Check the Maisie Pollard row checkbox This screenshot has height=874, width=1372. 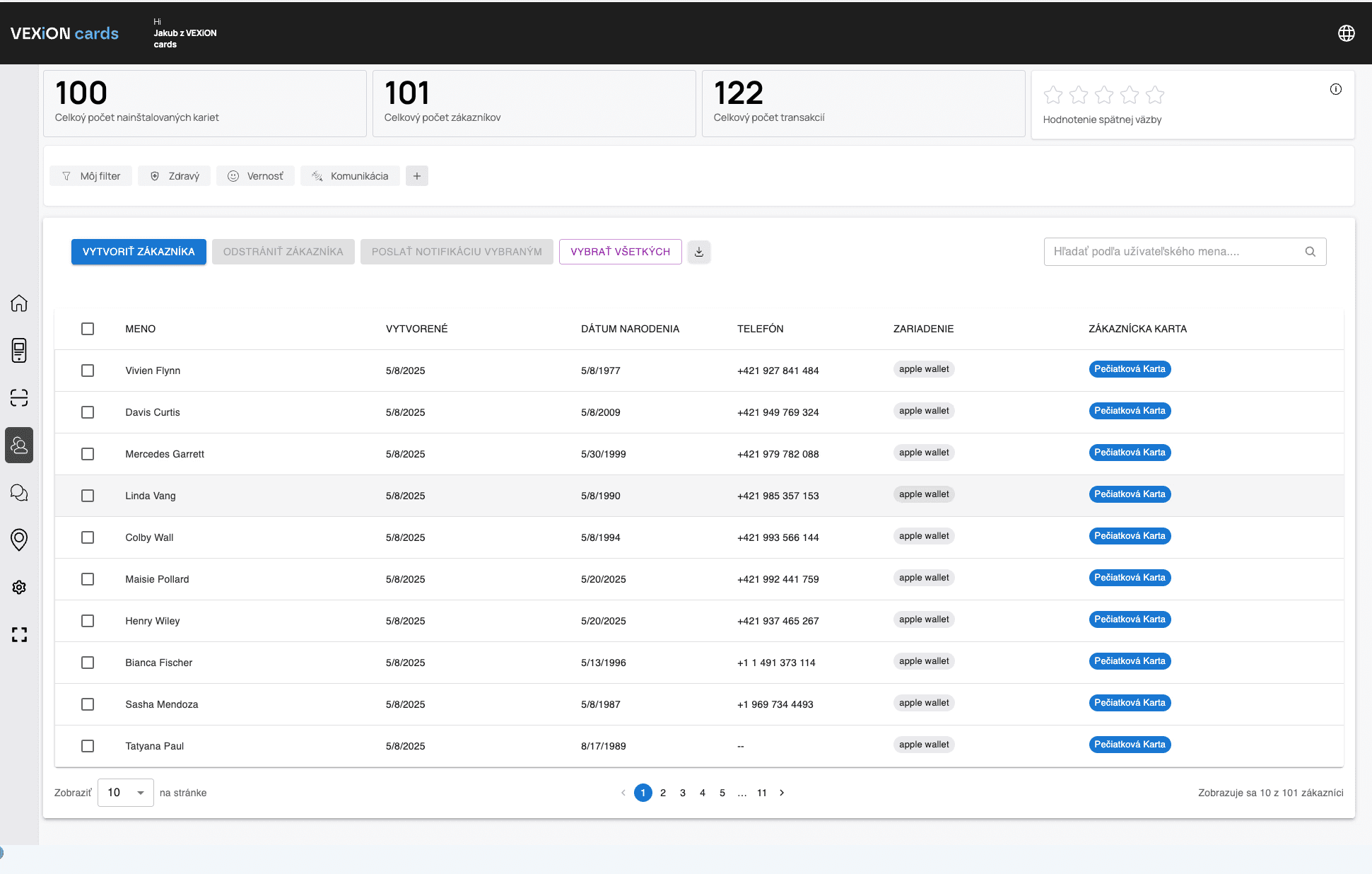tap(88, 579)
